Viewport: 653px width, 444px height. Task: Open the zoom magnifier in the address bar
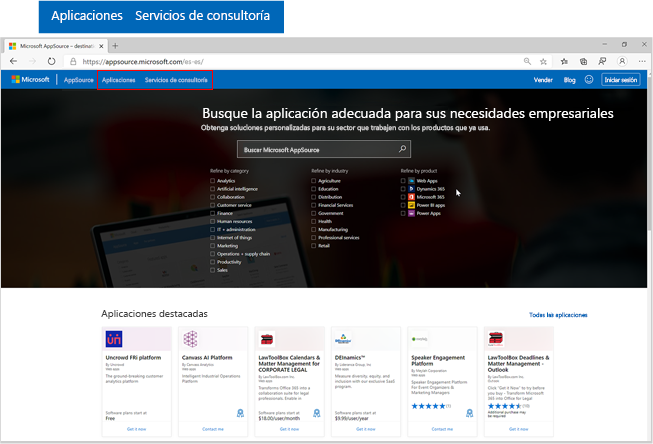pyautogui.click(x=527, y=61)
